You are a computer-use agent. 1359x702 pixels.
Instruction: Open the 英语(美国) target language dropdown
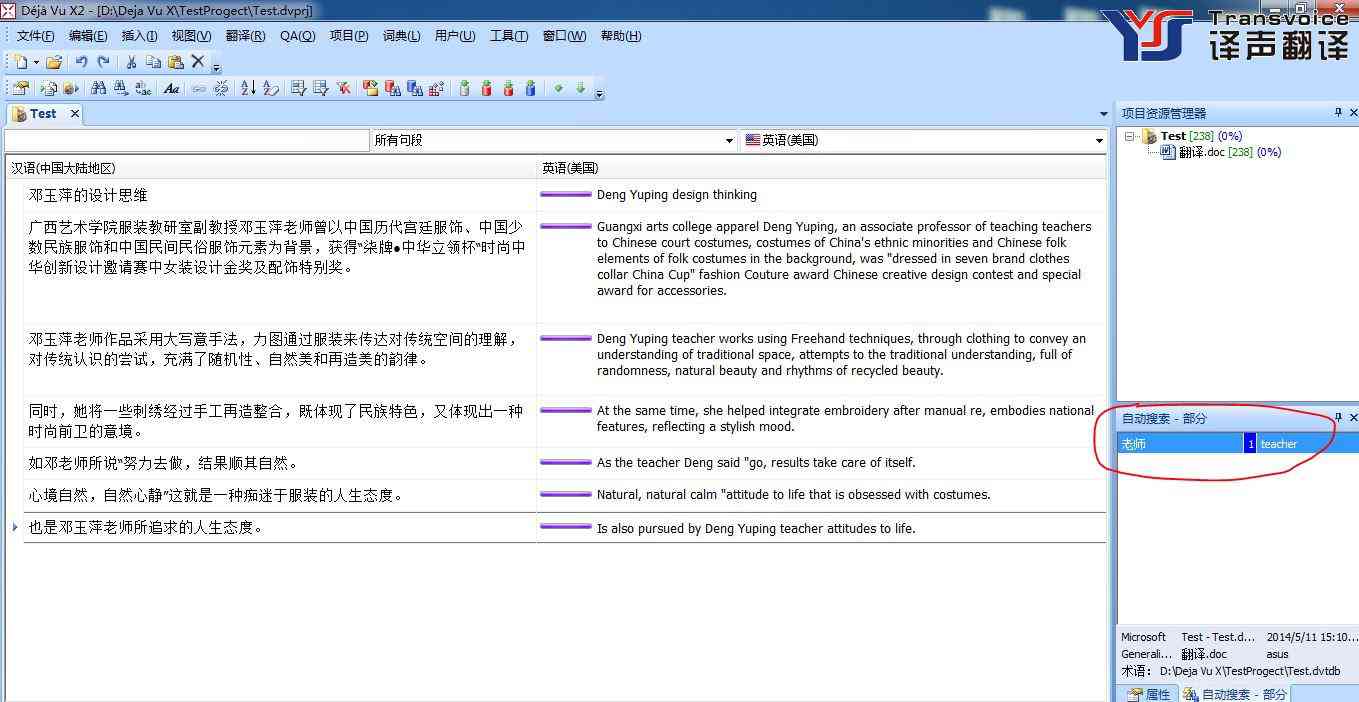coord(924,140)
